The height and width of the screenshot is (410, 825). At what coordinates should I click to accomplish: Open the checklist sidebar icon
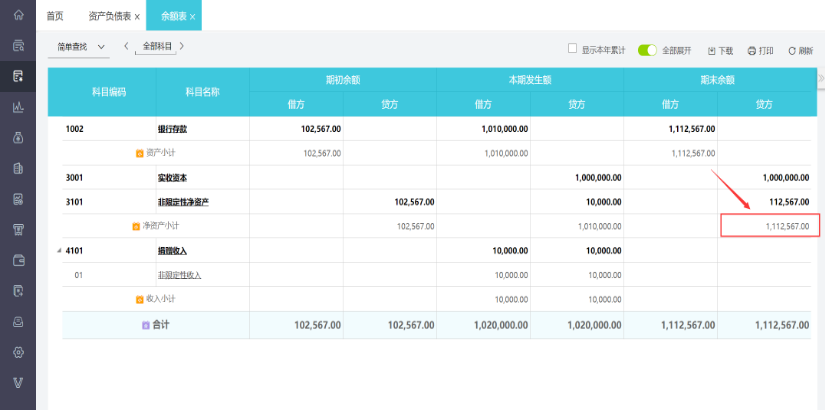18,199
